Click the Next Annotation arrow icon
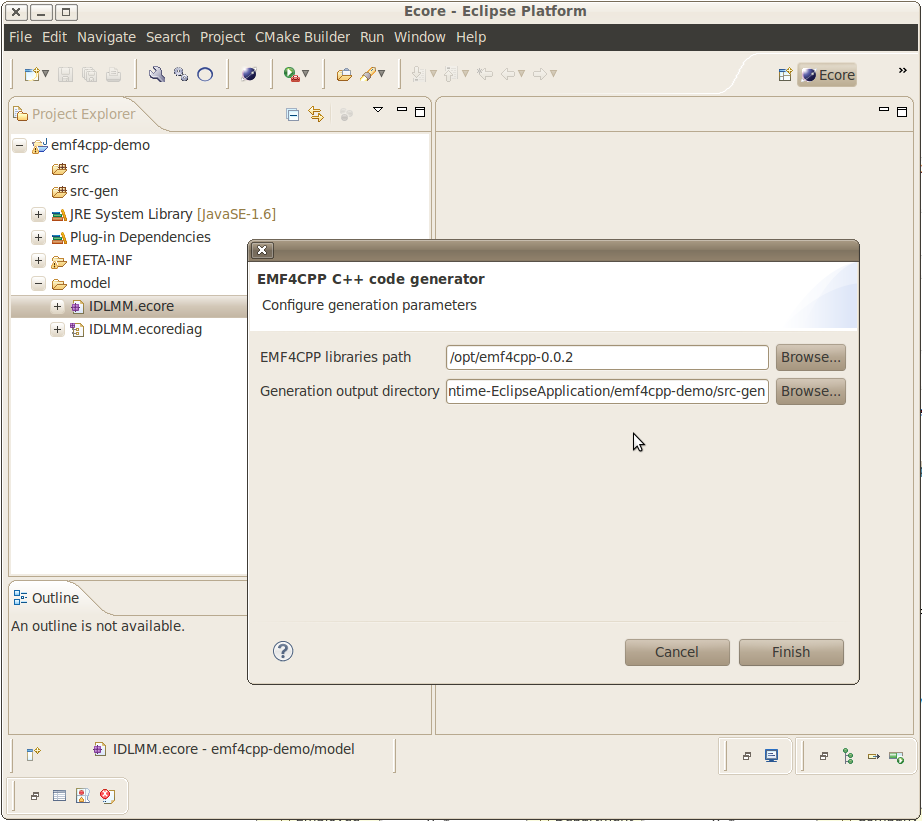The width and height of the screenshot is (922, 821). tap(418, 74)
